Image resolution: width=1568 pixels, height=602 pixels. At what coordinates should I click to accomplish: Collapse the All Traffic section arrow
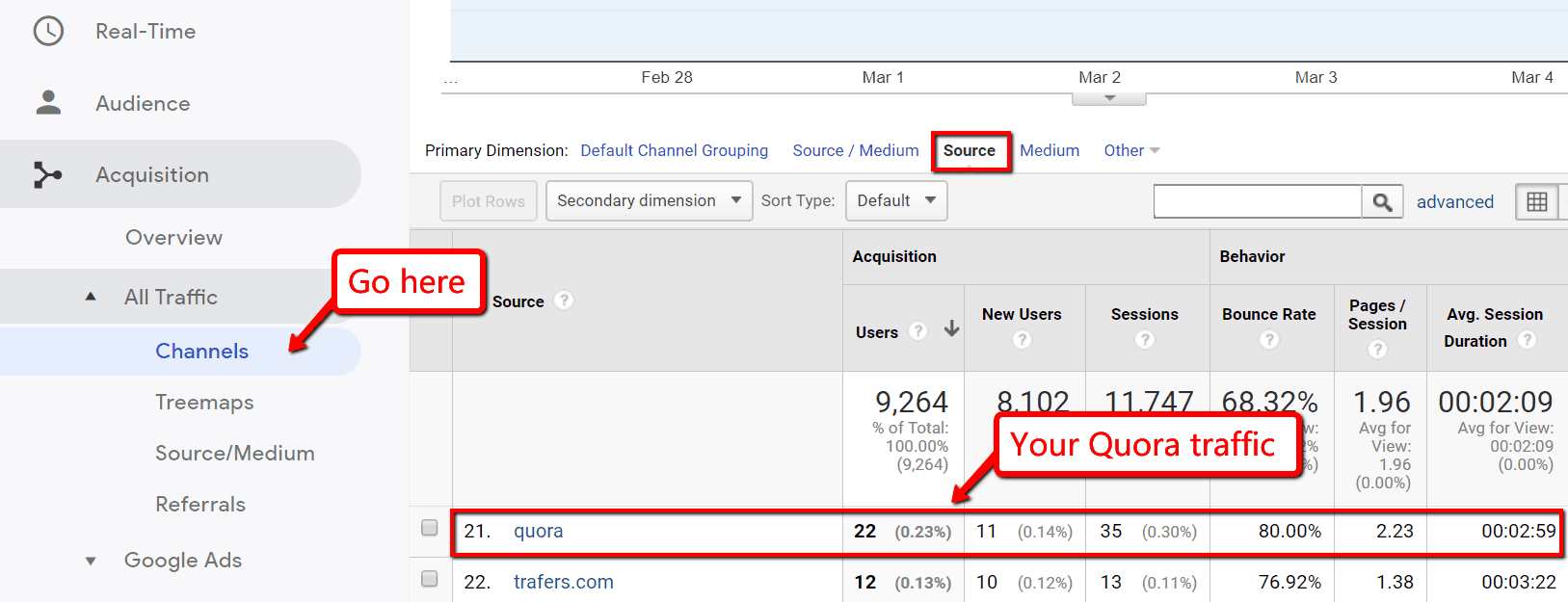point(91,297)
